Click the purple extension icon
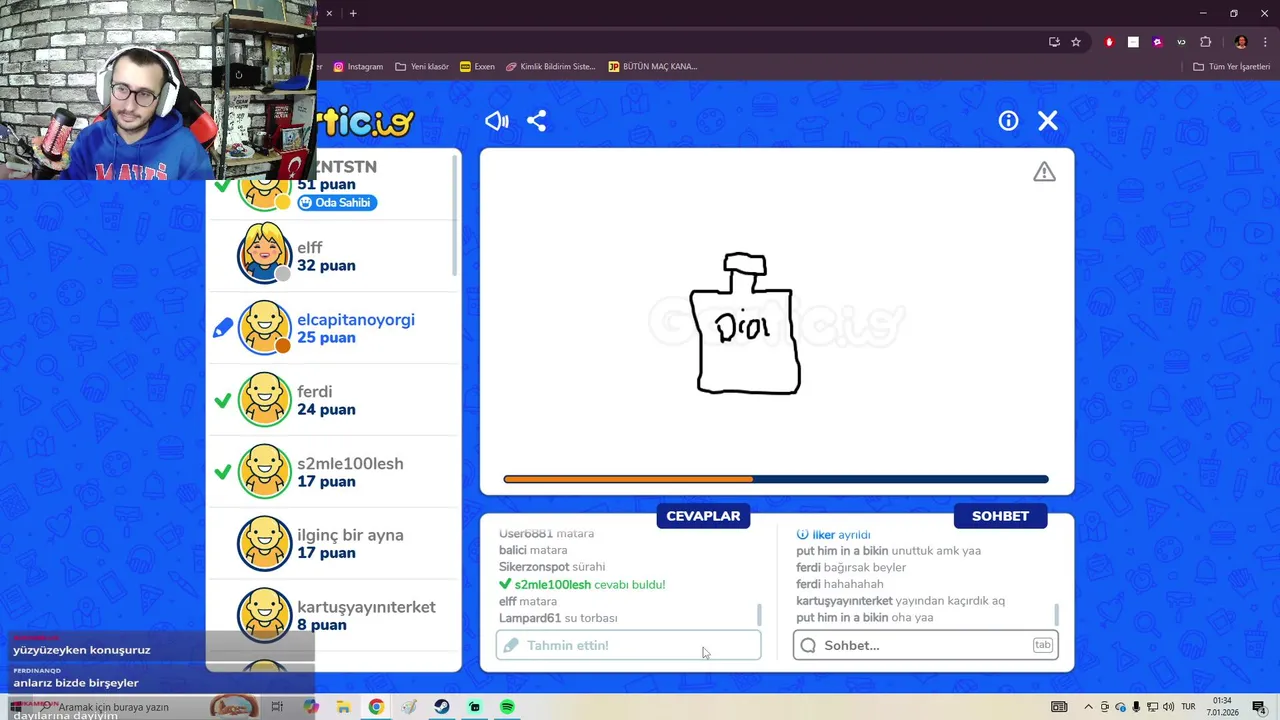The height and width of the screenshot is (720, 1280). tap(1157, 42)
